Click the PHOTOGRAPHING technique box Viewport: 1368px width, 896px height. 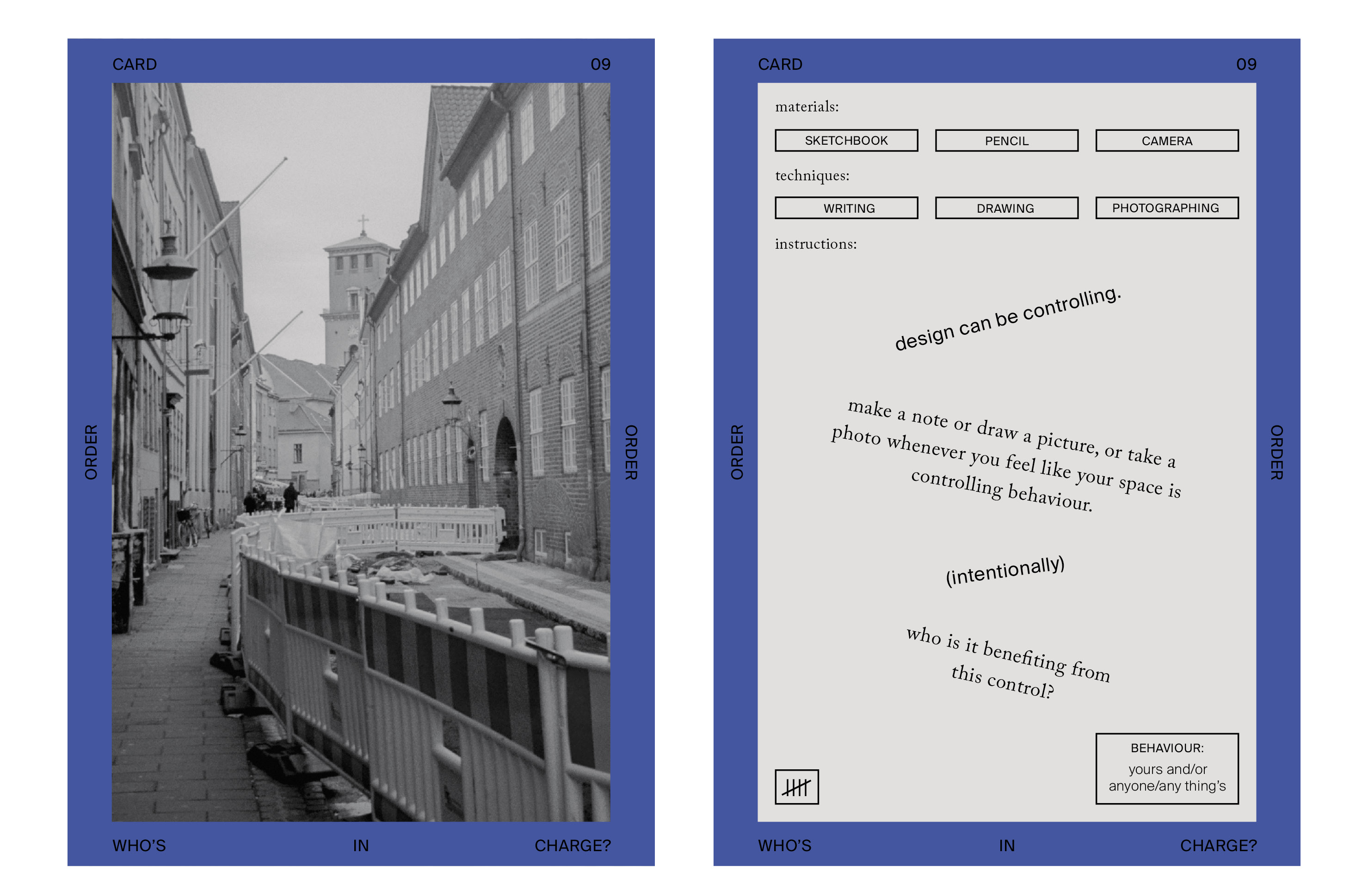coord(1166,208)
